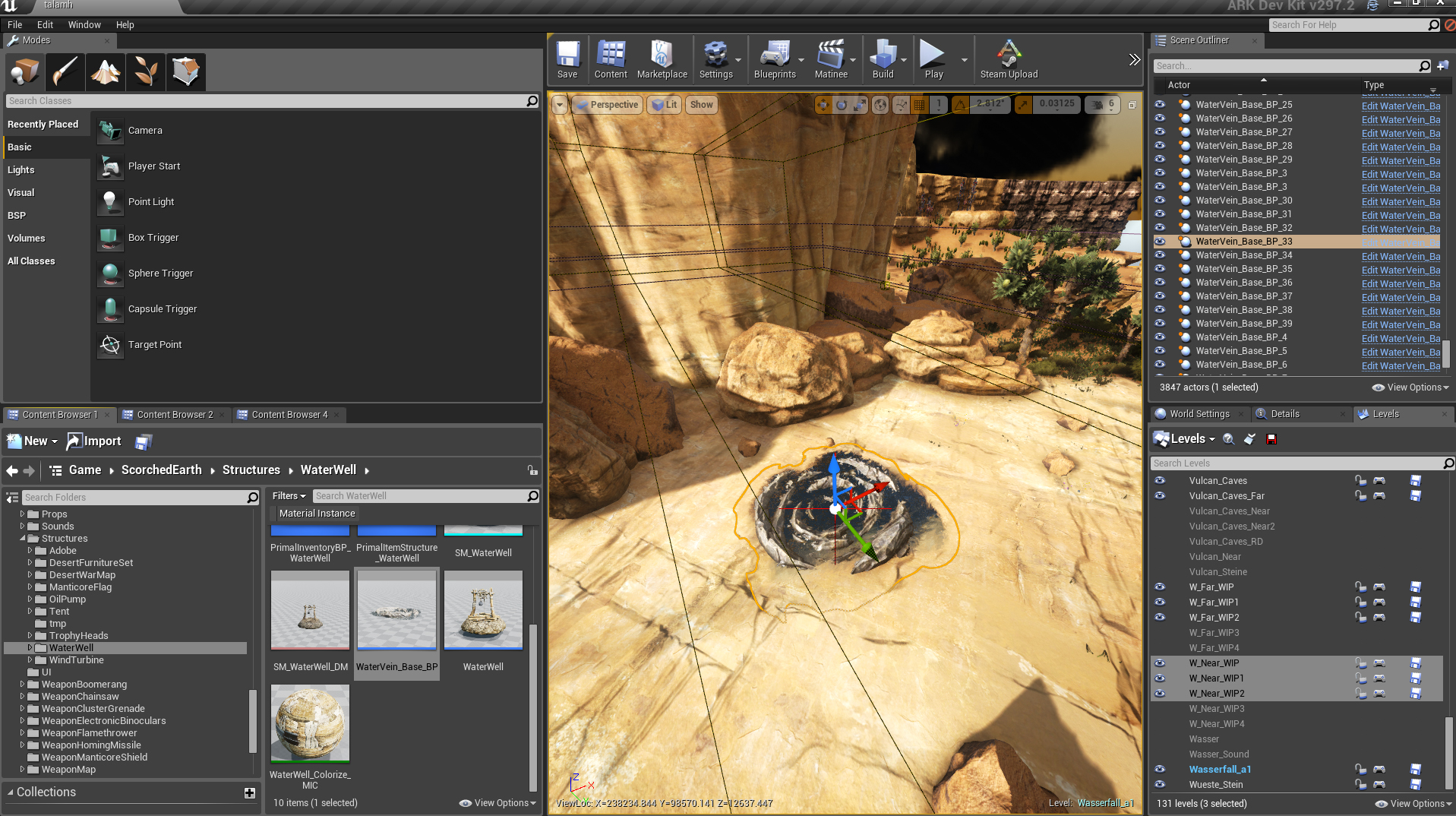This screenshot has width=1456, height=816.
Task: Click the Save toolbar icon
Action: click(x=567, y=59)
